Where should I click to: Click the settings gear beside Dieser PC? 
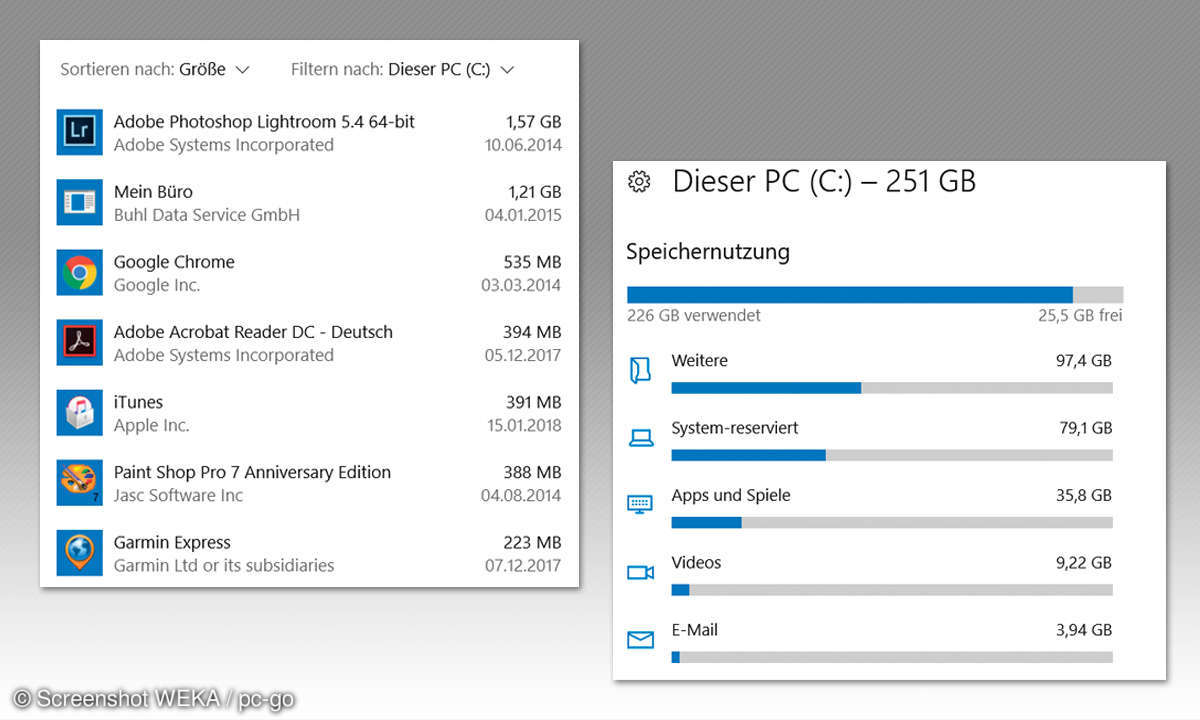click(x=638, y=181)
